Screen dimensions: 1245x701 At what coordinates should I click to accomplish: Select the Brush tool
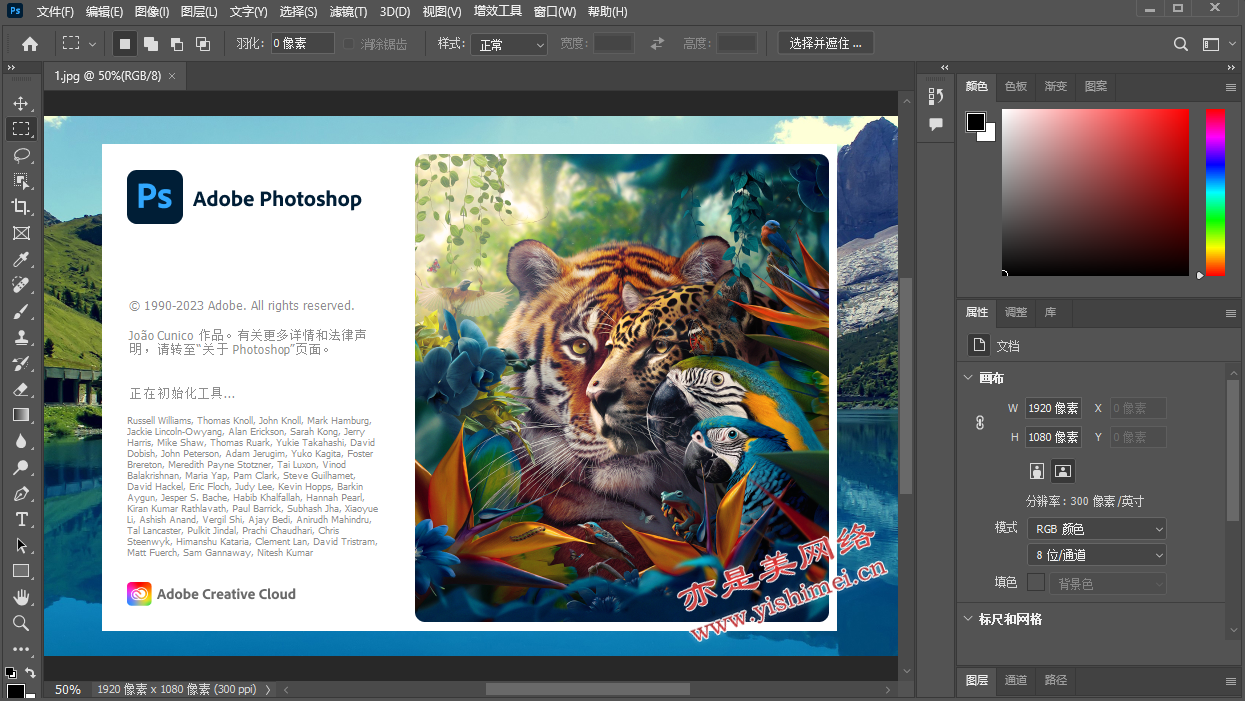(x=21, y=311)
